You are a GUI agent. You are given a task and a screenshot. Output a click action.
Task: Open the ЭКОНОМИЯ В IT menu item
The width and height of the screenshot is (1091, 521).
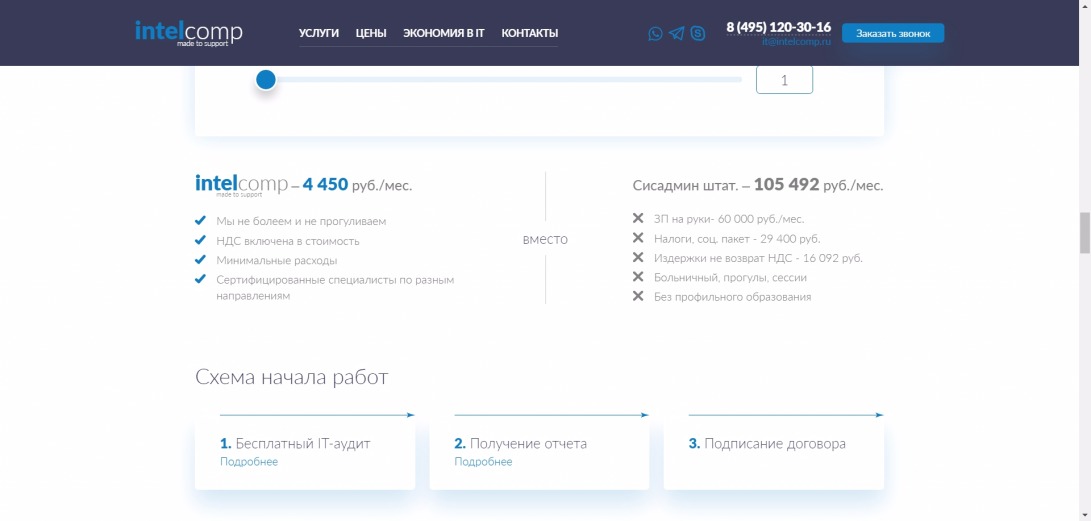tap(444, 33)
